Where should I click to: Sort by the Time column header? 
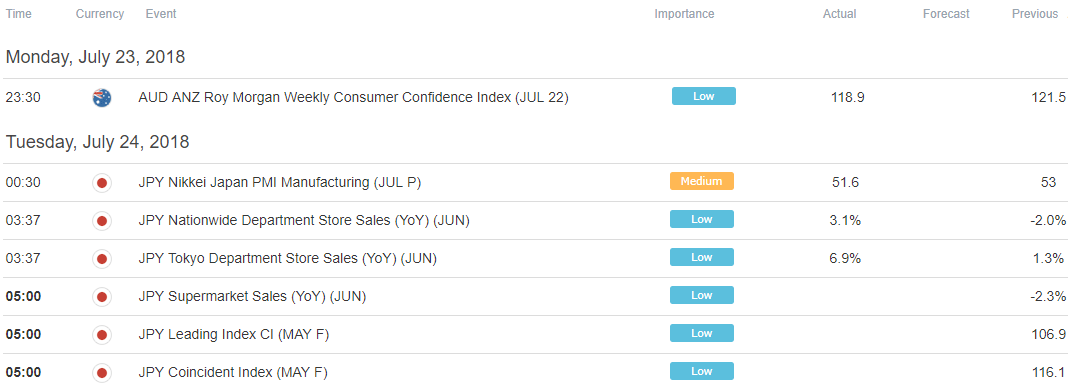tap(18, 14)
